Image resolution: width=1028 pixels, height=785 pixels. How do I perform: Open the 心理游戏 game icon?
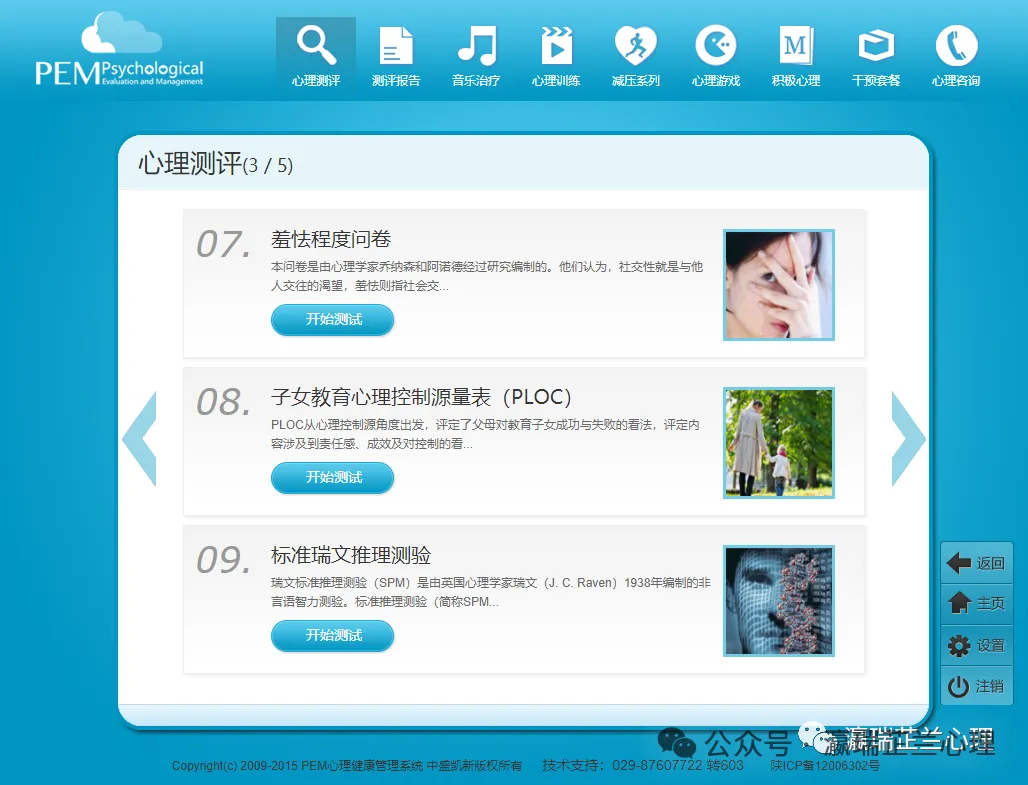tap(716, 47)
